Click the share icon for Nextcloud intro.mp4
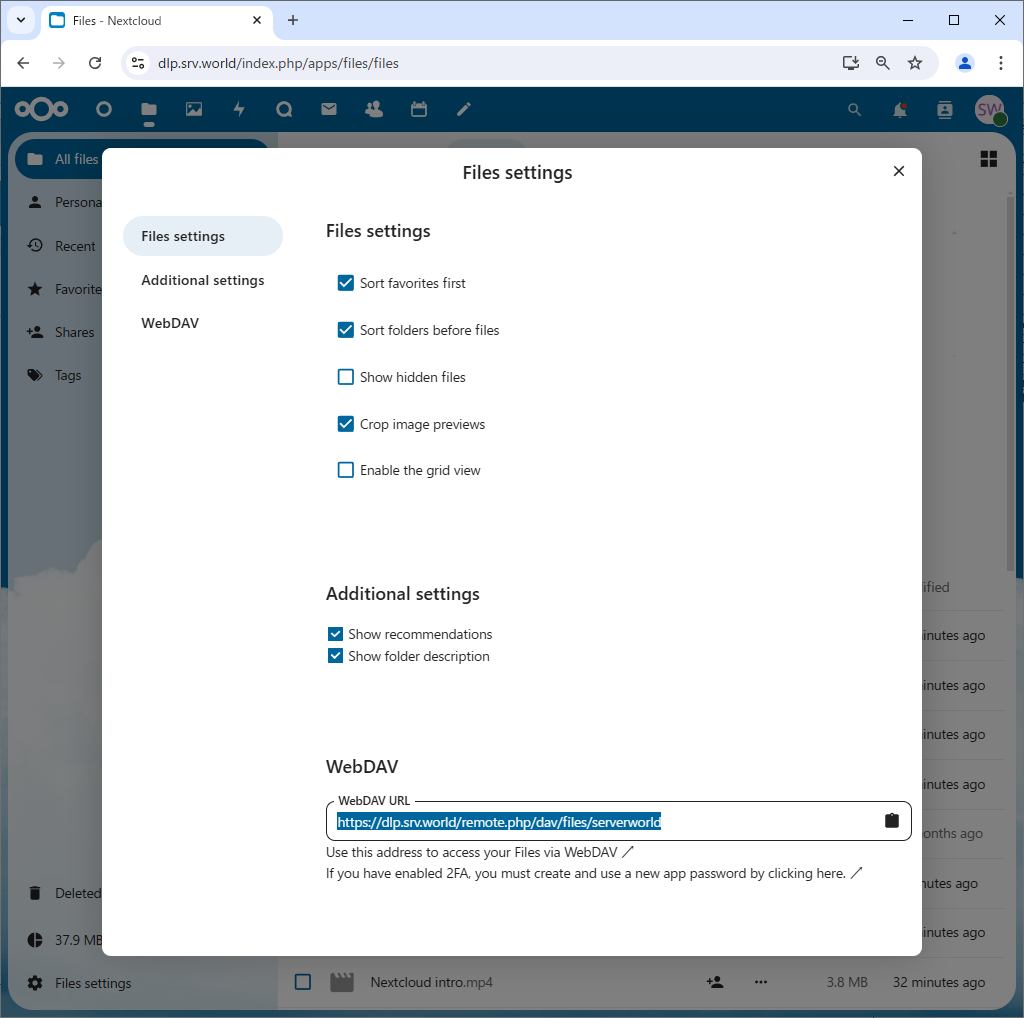 pyautogui.click(x=715, y=982)
